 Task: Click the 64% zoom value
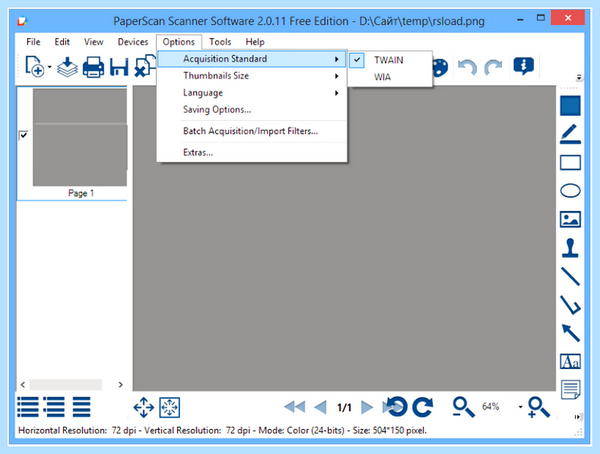coord(490,407)
